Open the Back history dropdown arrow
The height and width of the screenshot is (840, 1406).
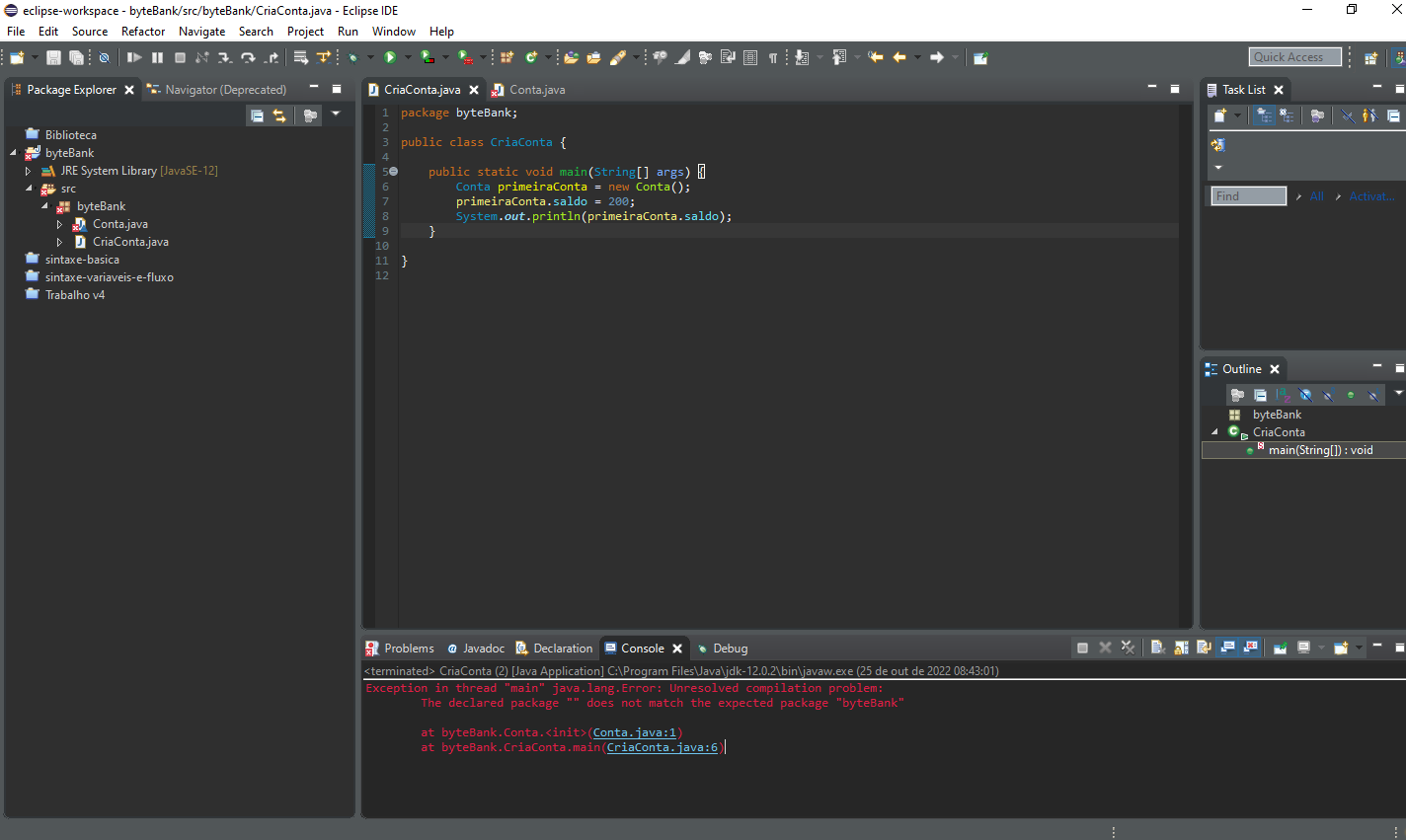coord(917,57)
